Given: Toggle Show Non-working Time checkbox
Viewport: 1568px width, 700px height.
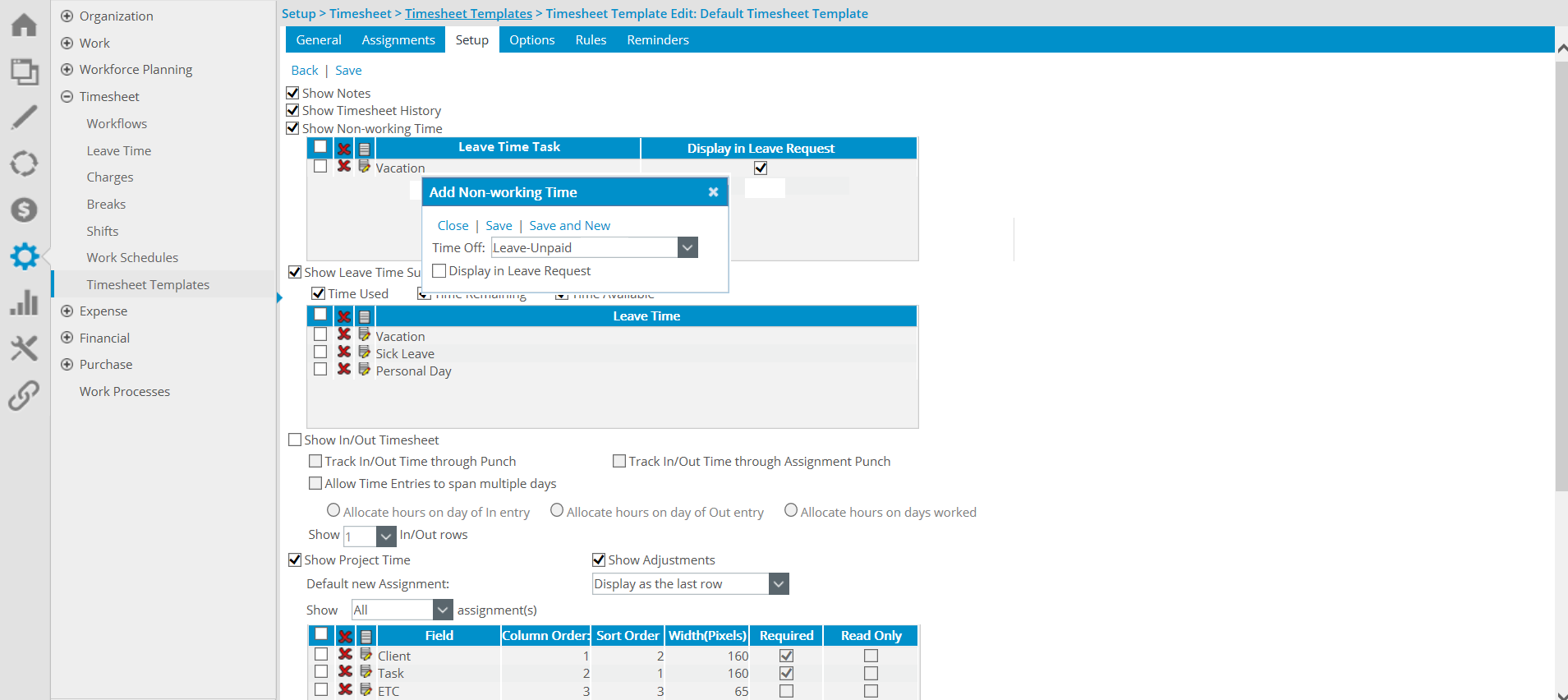Looking at the screenshot, I should (292, 128).
